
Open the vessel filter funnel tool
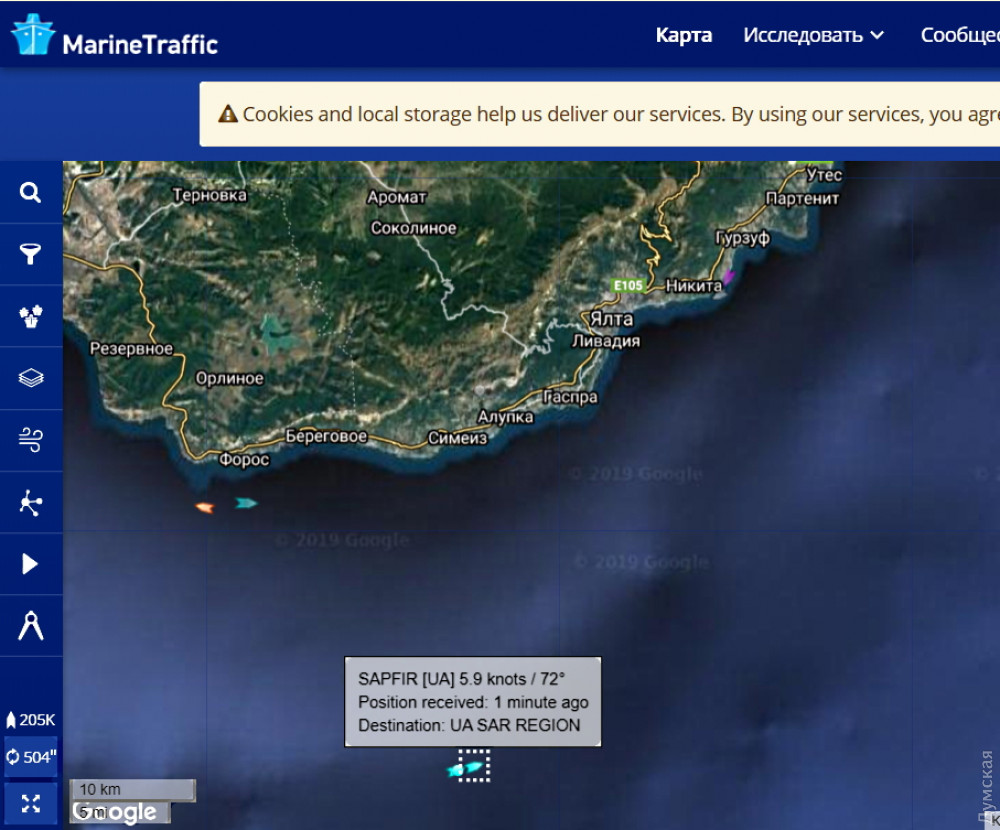tap(31, 255)
